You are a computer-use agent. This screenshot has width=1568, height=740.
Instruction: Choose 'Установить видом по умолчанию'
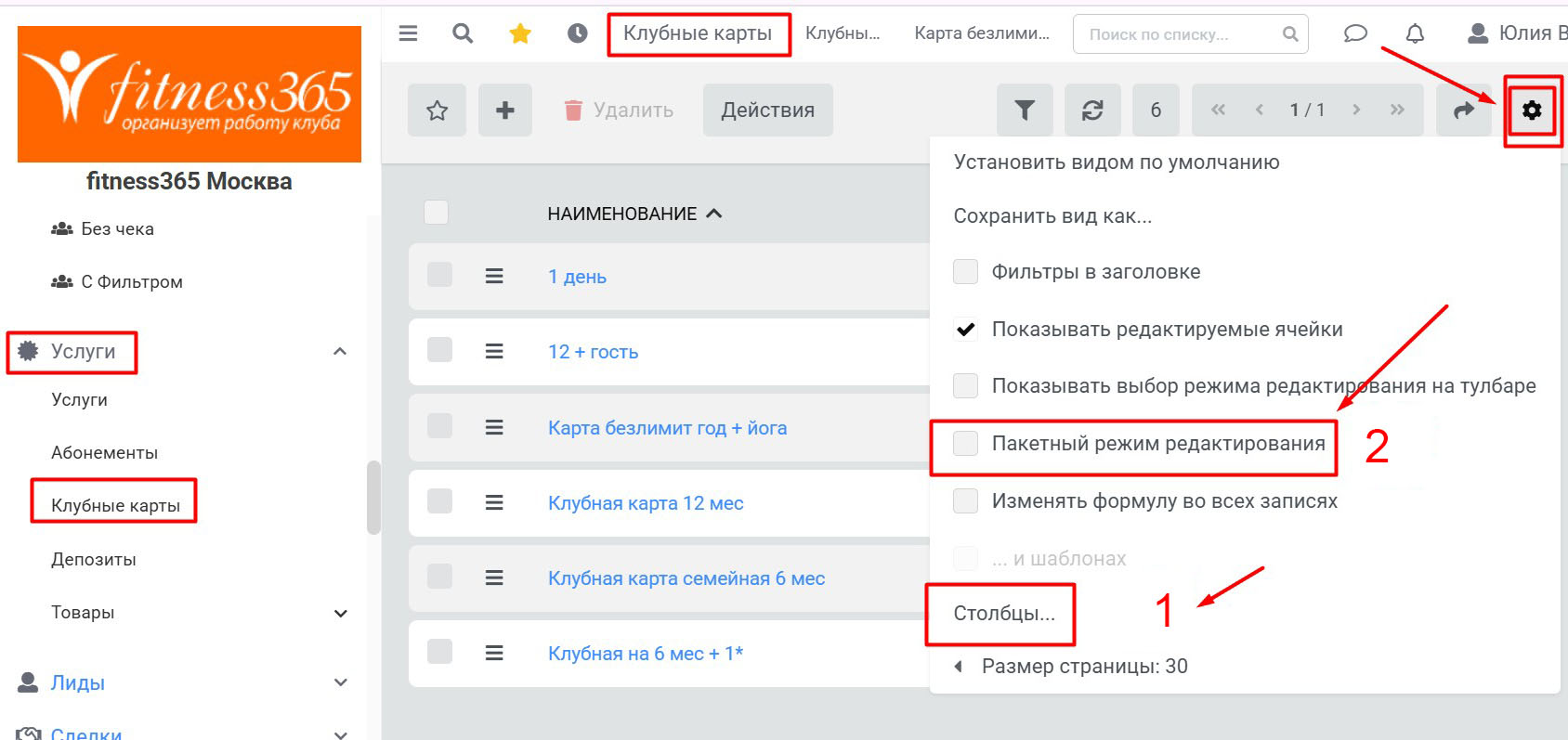click(1117, 162)
